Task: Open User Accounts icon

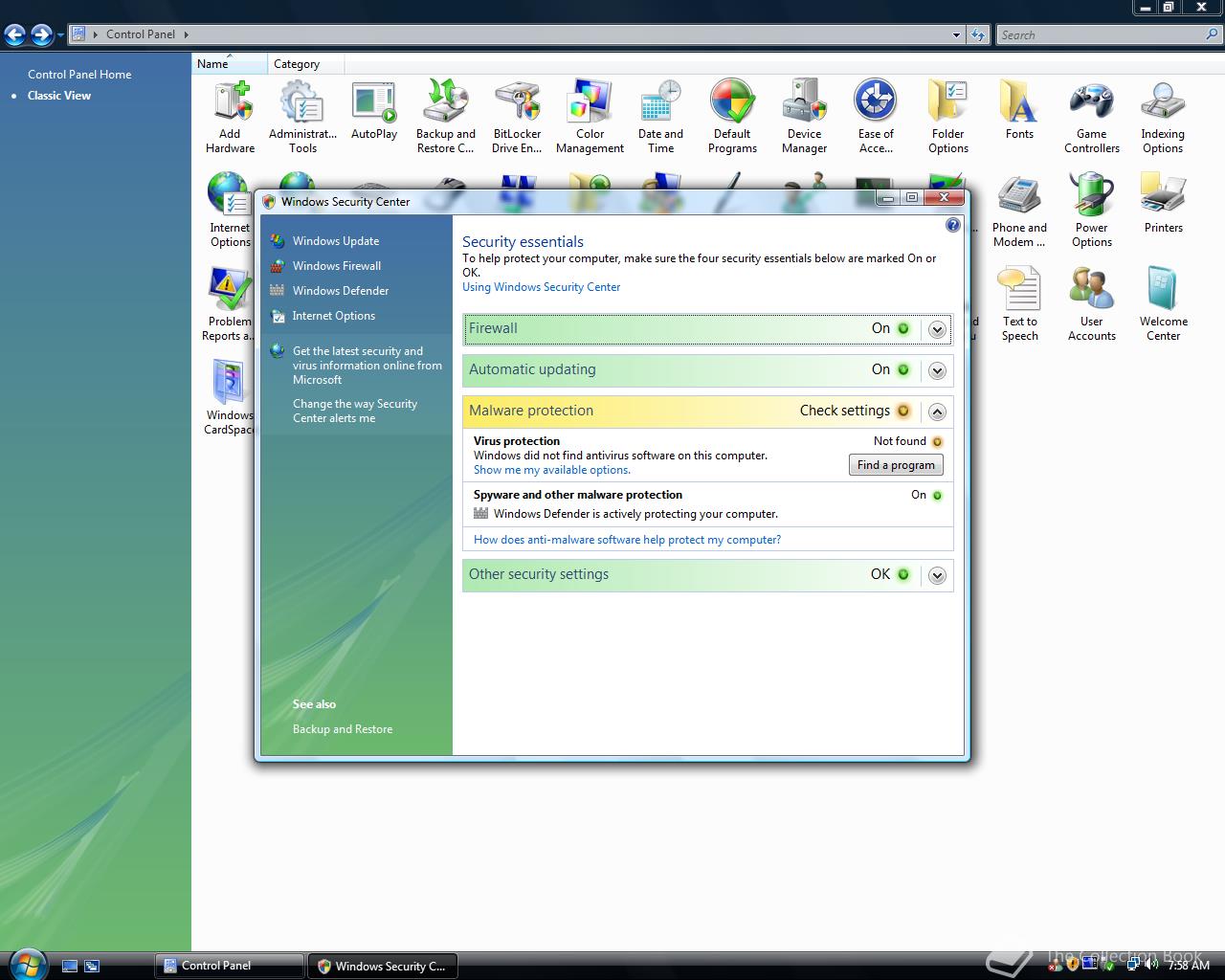Action: [x=1092, y=304]
